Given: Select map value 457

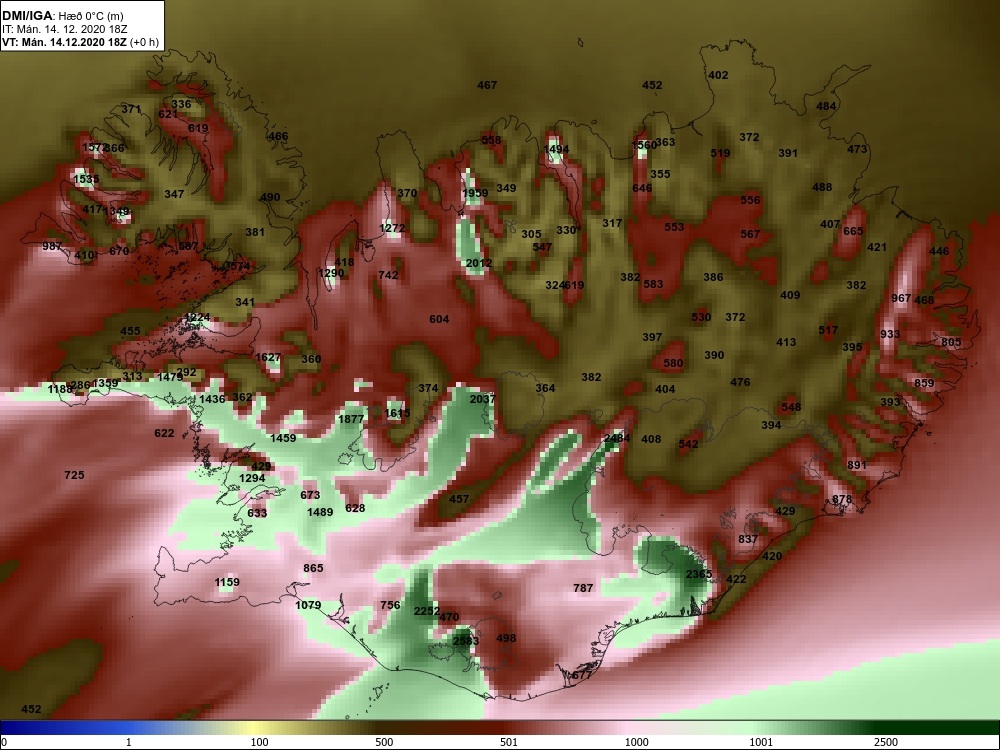Looking at the screenshot, I should click(459, 499).
